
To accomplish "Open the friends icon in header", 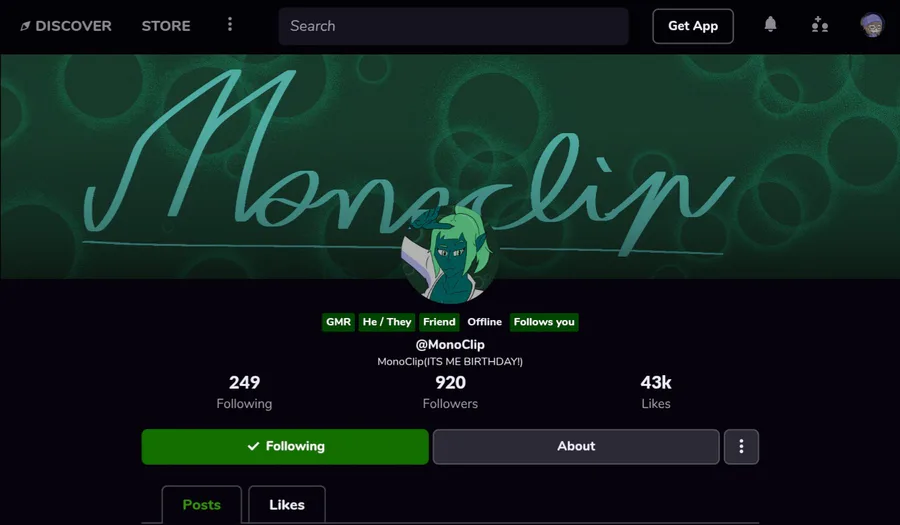I will pos(820,25).
